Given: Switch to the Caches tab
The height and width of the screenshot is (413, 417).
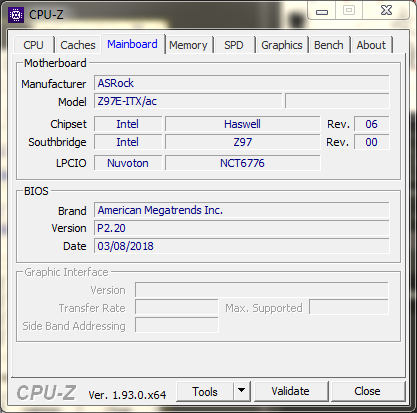Looking at the screenshot, I should point(78,45).
